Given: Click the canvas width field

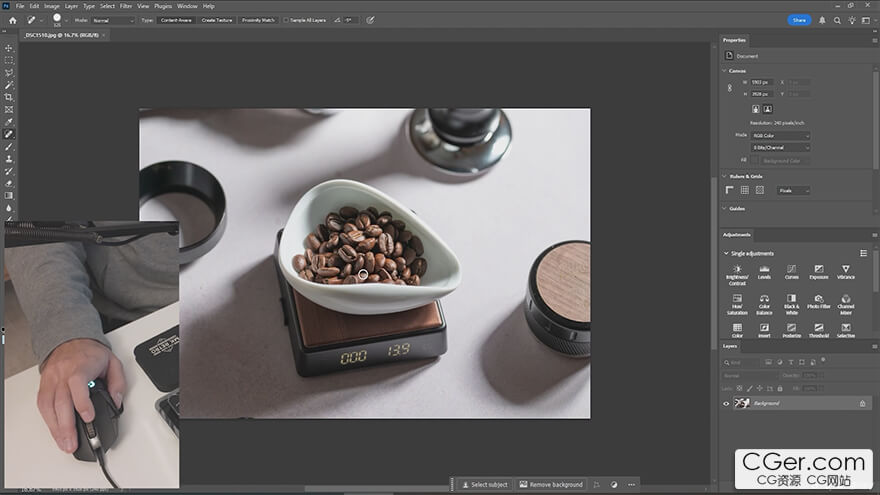Looking at the screenshot, I should pyautogui.click(x=762, y=82).
